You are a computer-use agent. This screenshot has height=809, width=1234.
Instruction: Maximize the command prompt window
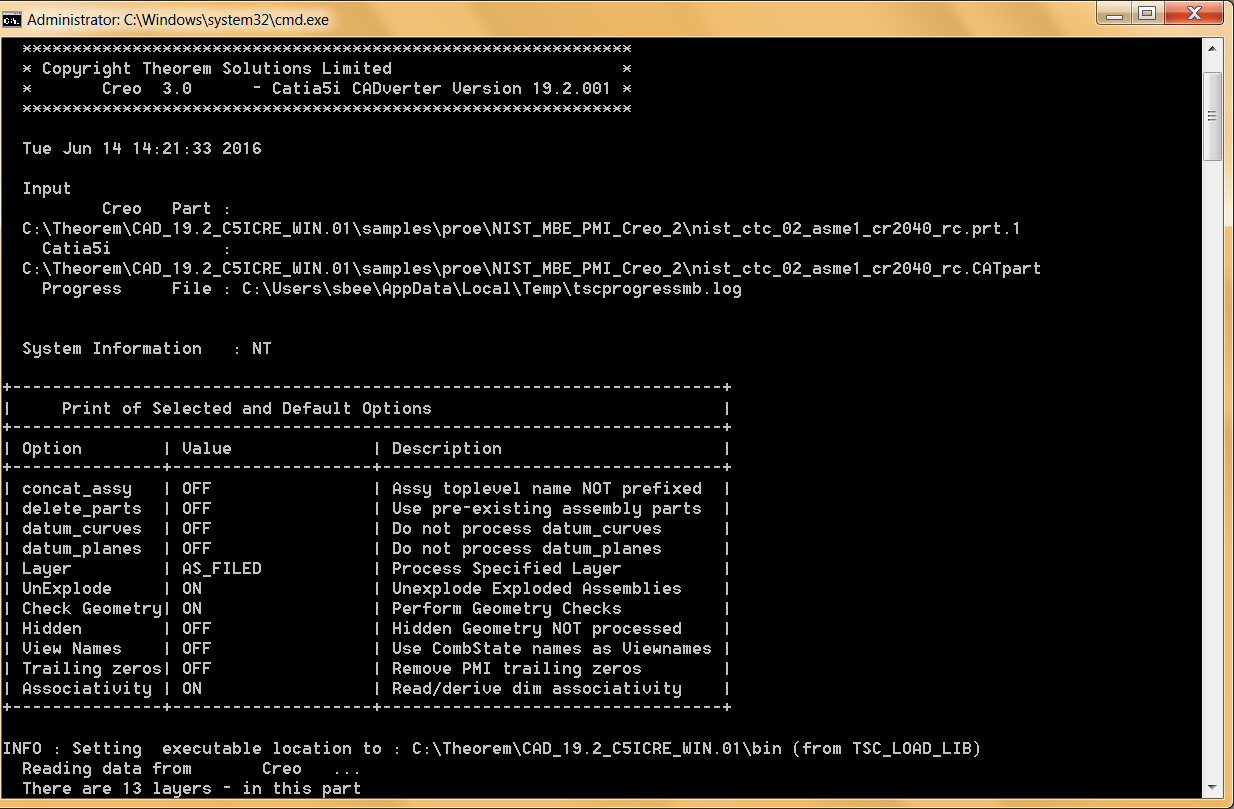1146,14
